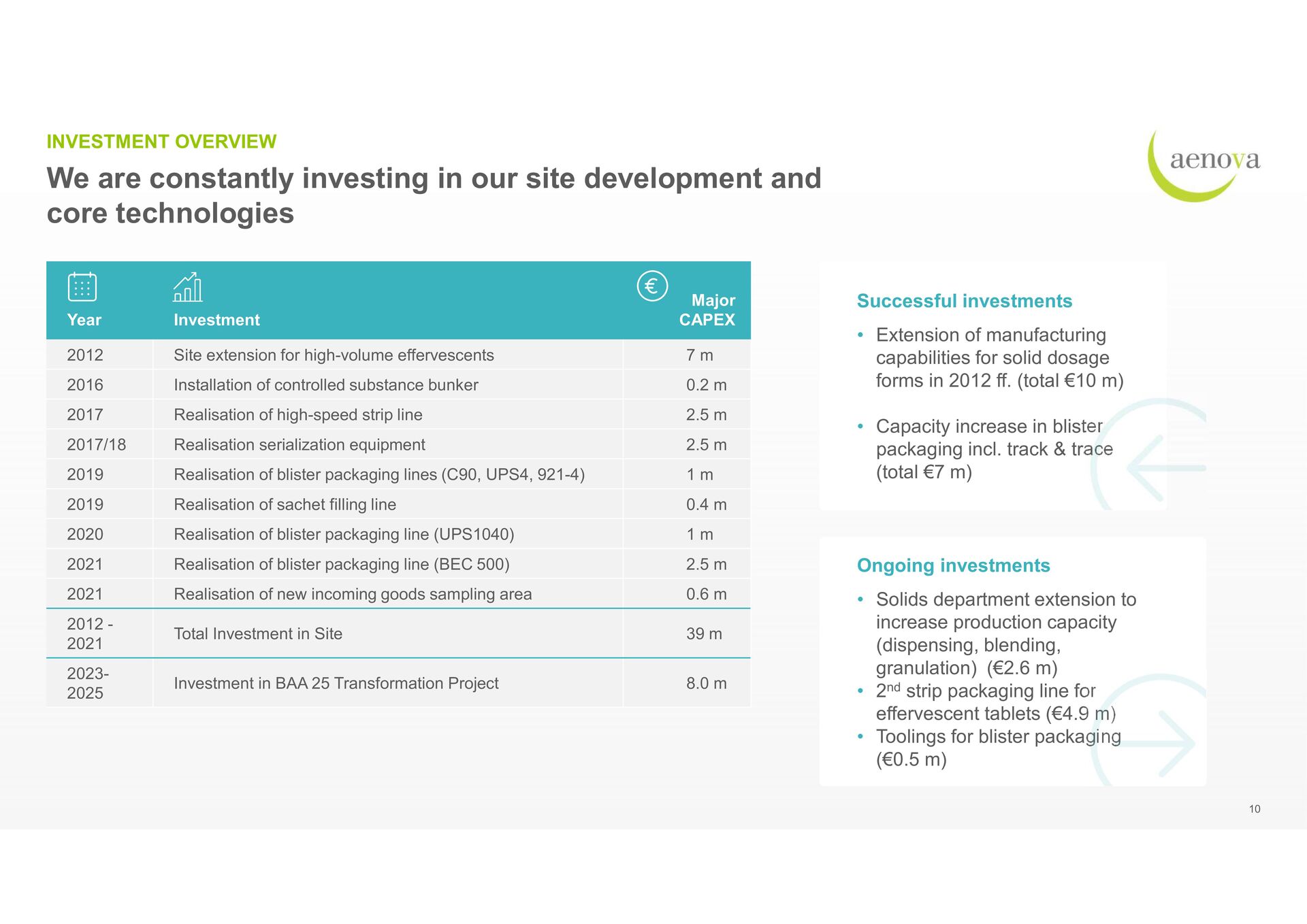Click the 'Ongoing investments' heading

coord(953,565)
